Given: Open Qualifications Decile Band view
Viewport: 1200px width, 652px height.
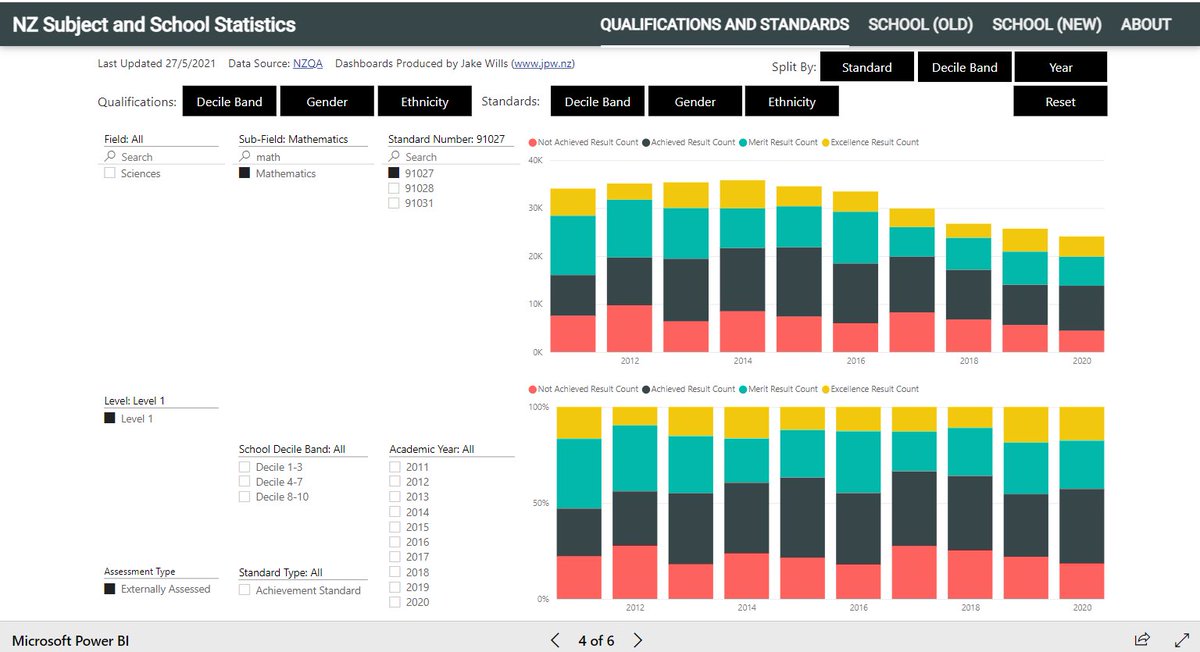Looking at the screenshot, I should [x=229, y=101].
